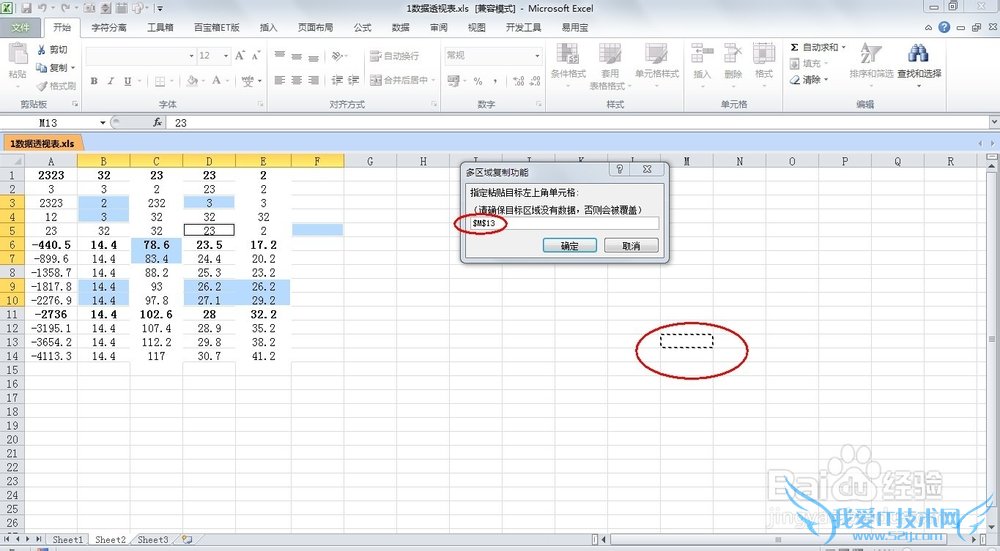Open Format as Table (套用表格格式)
Viewport: 1000px width, 551px height.
(610, 66)
